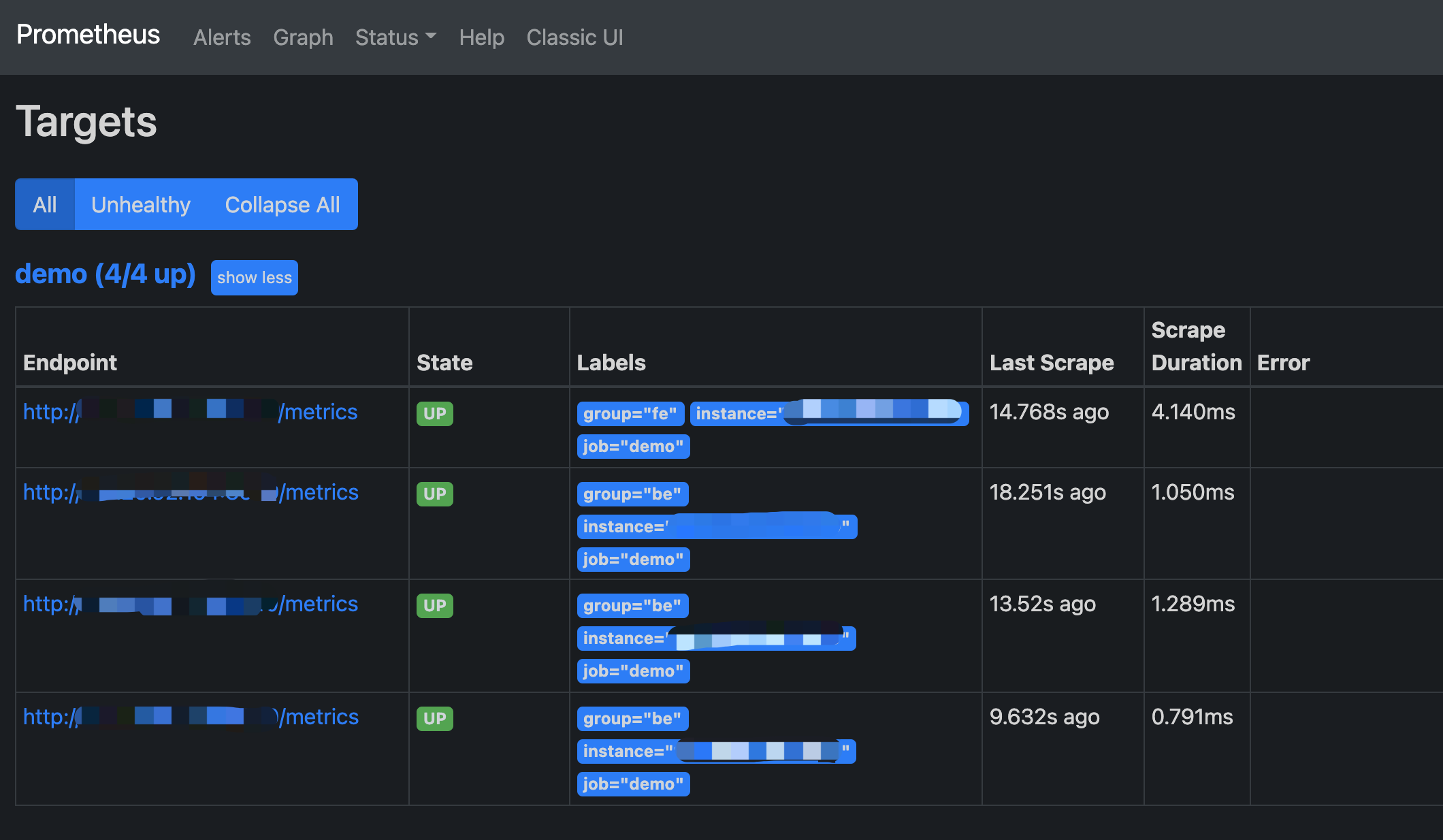Click the show less button for demo
1443x840 pixels.
(255, 278)
